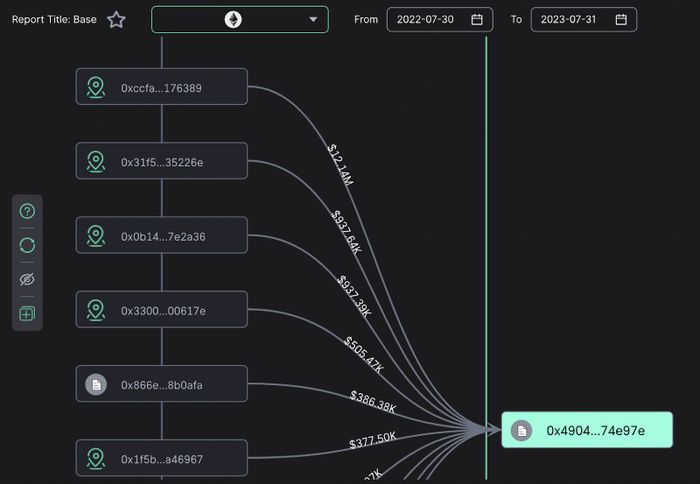Click the To date field 2023-07-31

click(x=584, y=20)
